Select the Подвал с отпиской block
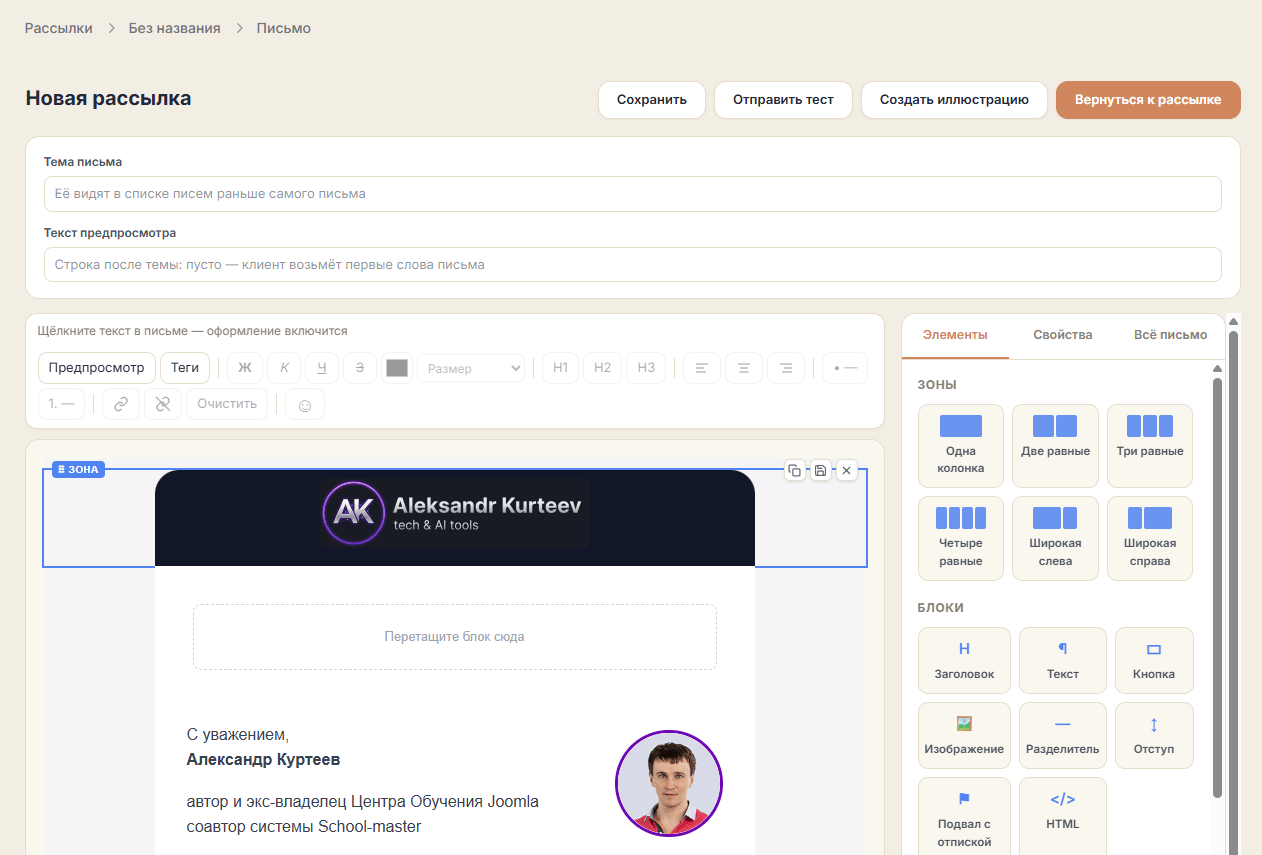 pyautogui.click(x=964, y=816)
